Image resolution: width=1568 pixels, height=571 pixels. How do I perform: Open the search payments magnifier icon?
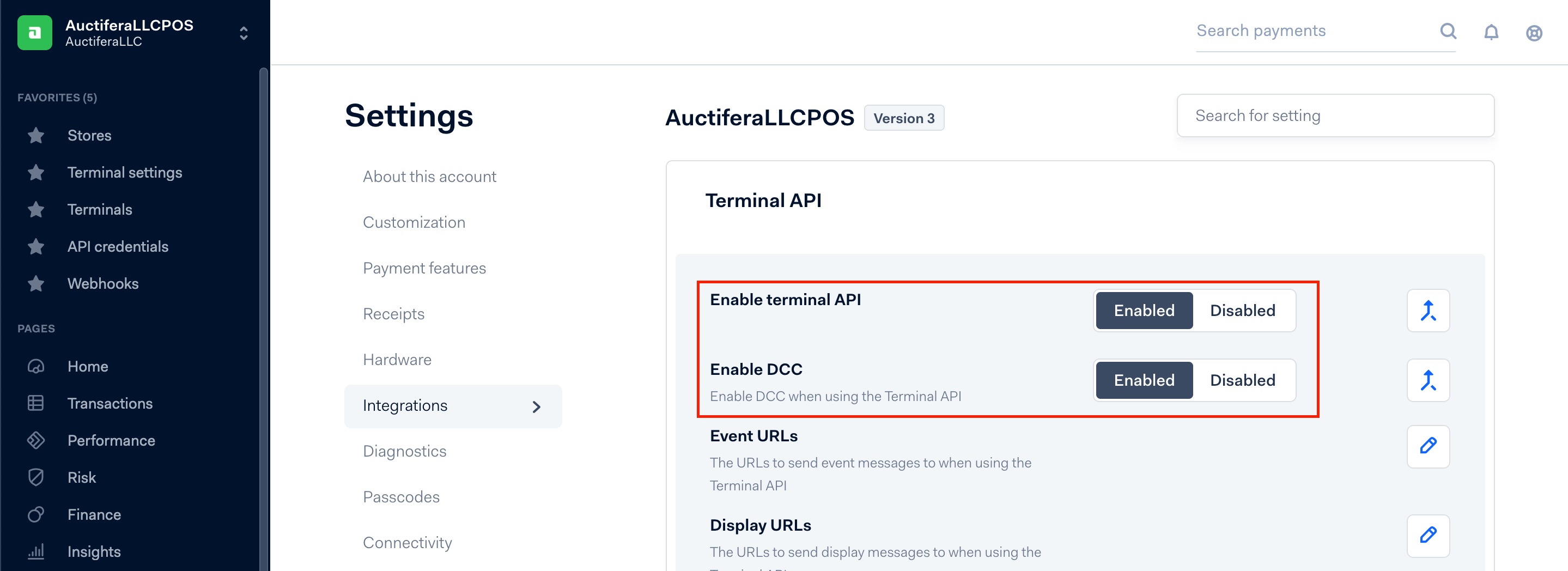coord(1449,32)
